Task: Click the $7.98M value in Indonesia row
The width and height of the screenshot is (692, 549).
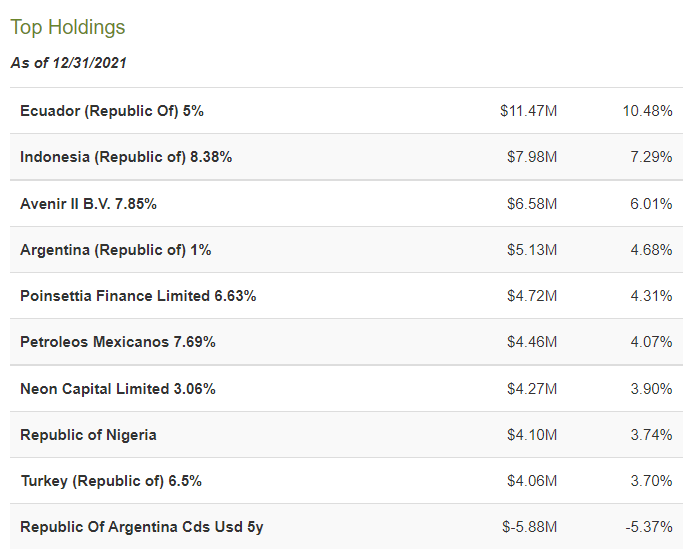Action: pos(532,157)
